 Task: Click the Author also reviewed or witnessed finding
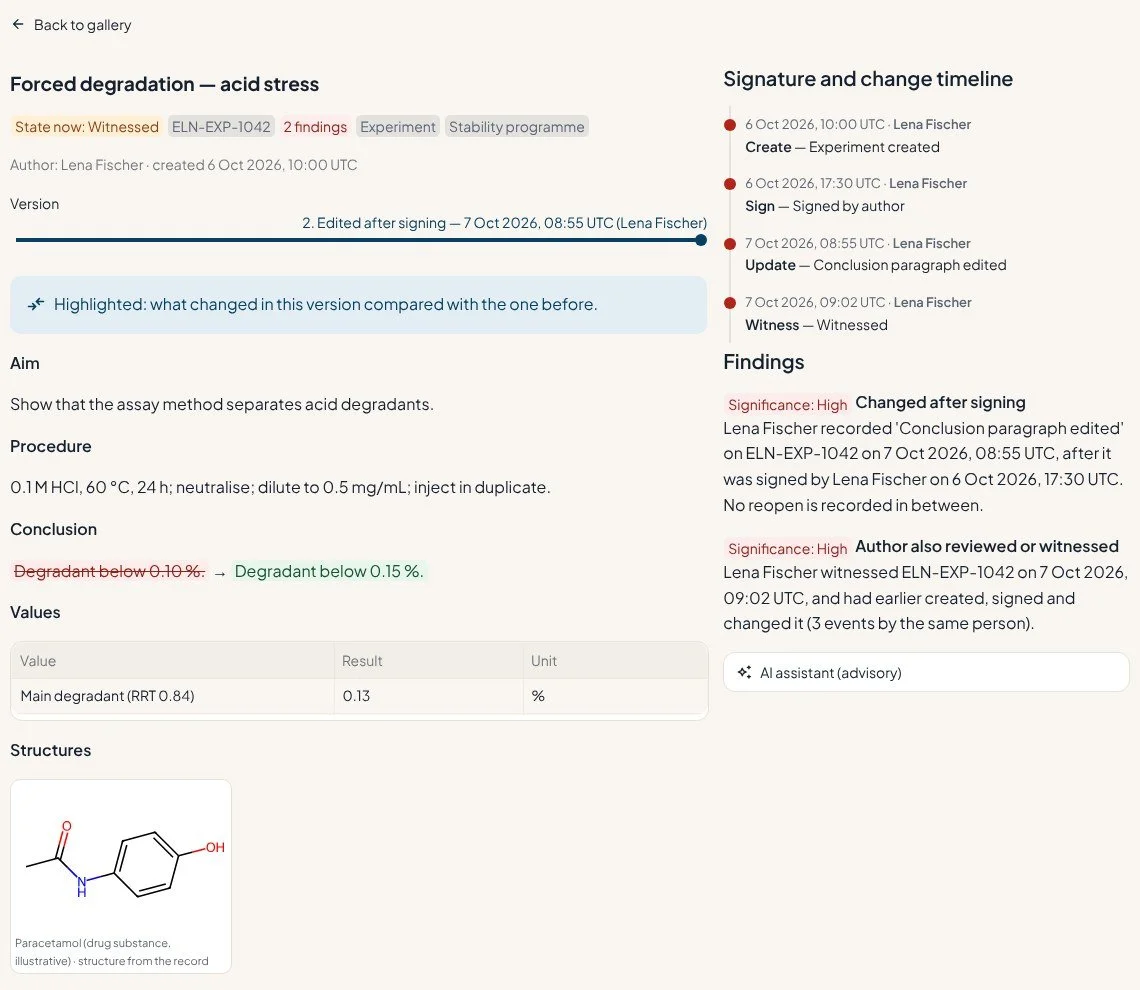click(x=926, y=585)
